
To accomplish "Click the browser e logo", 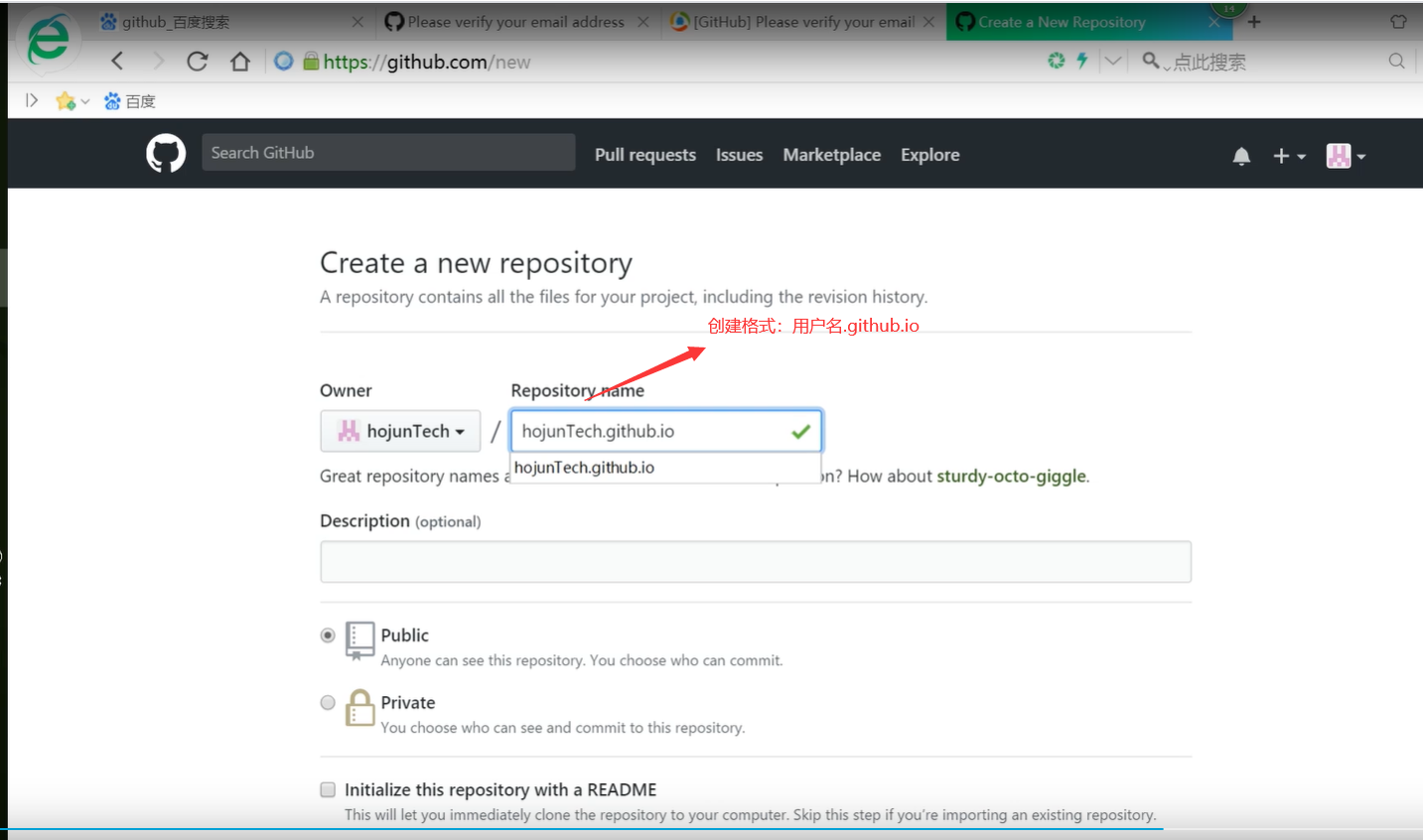I will (x=47, y=42).
